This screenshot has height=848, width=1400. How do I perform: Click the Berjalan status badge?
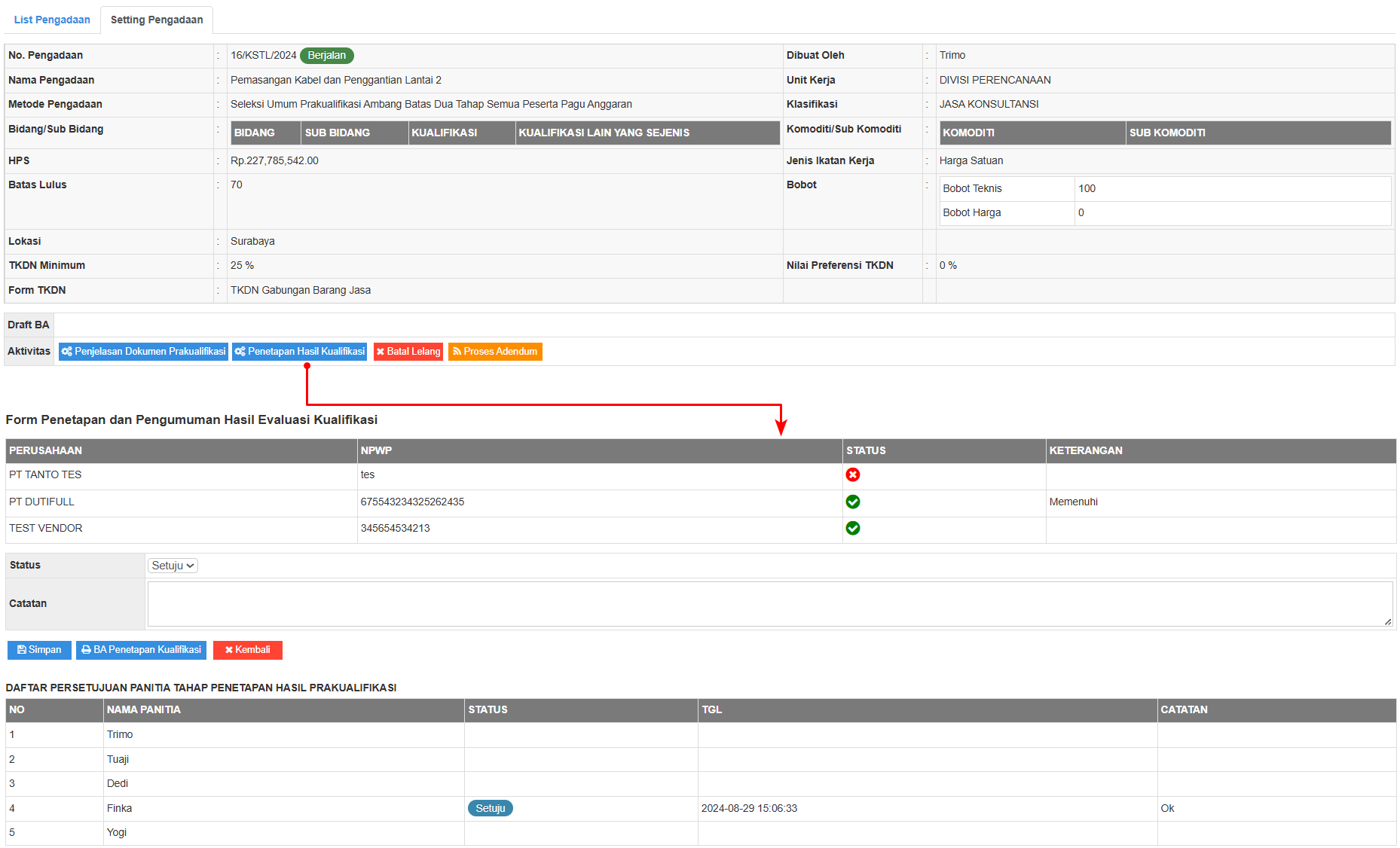(x=326, y=55)
